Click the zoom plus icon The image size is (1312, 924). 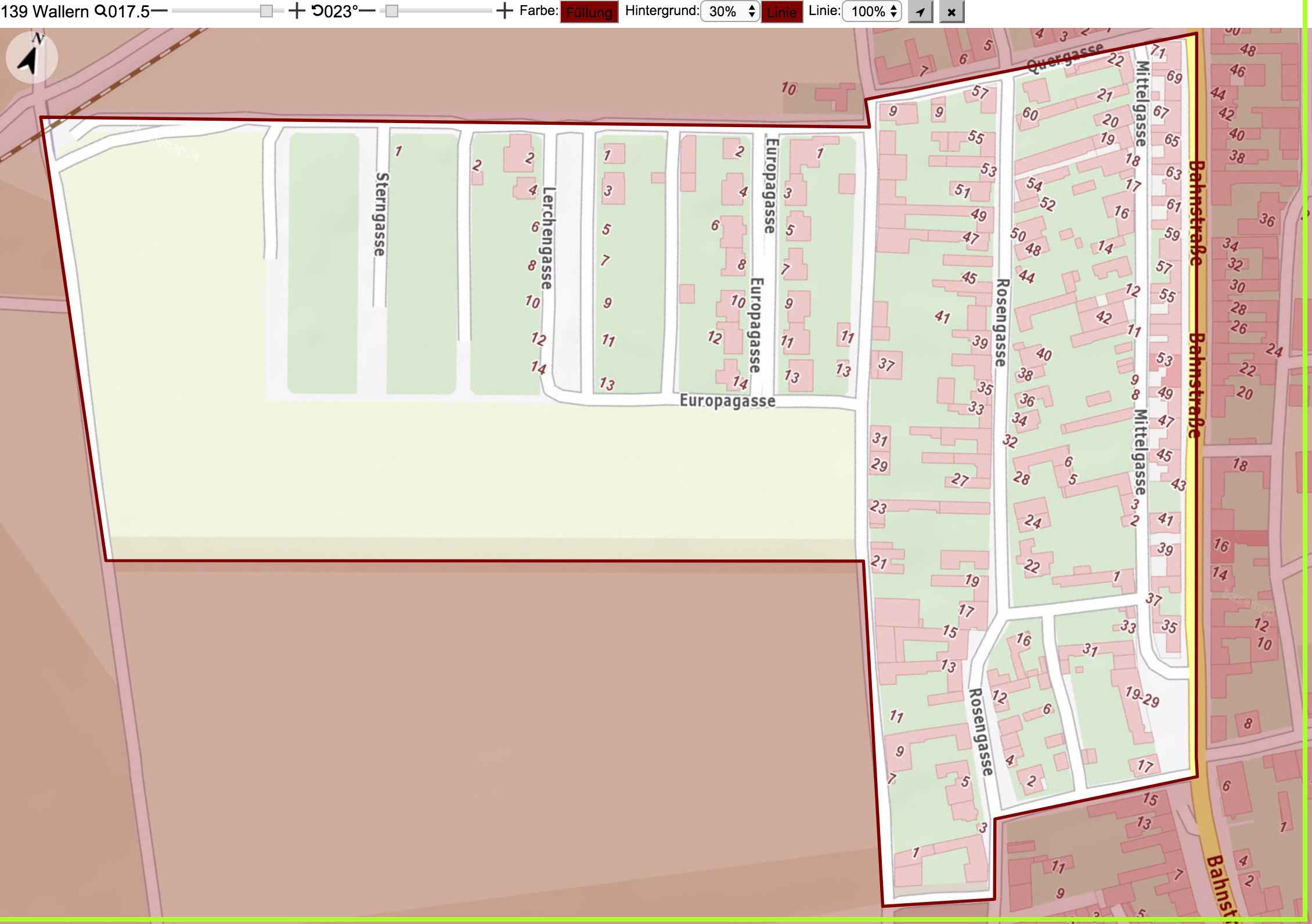[x=297, y=11]
